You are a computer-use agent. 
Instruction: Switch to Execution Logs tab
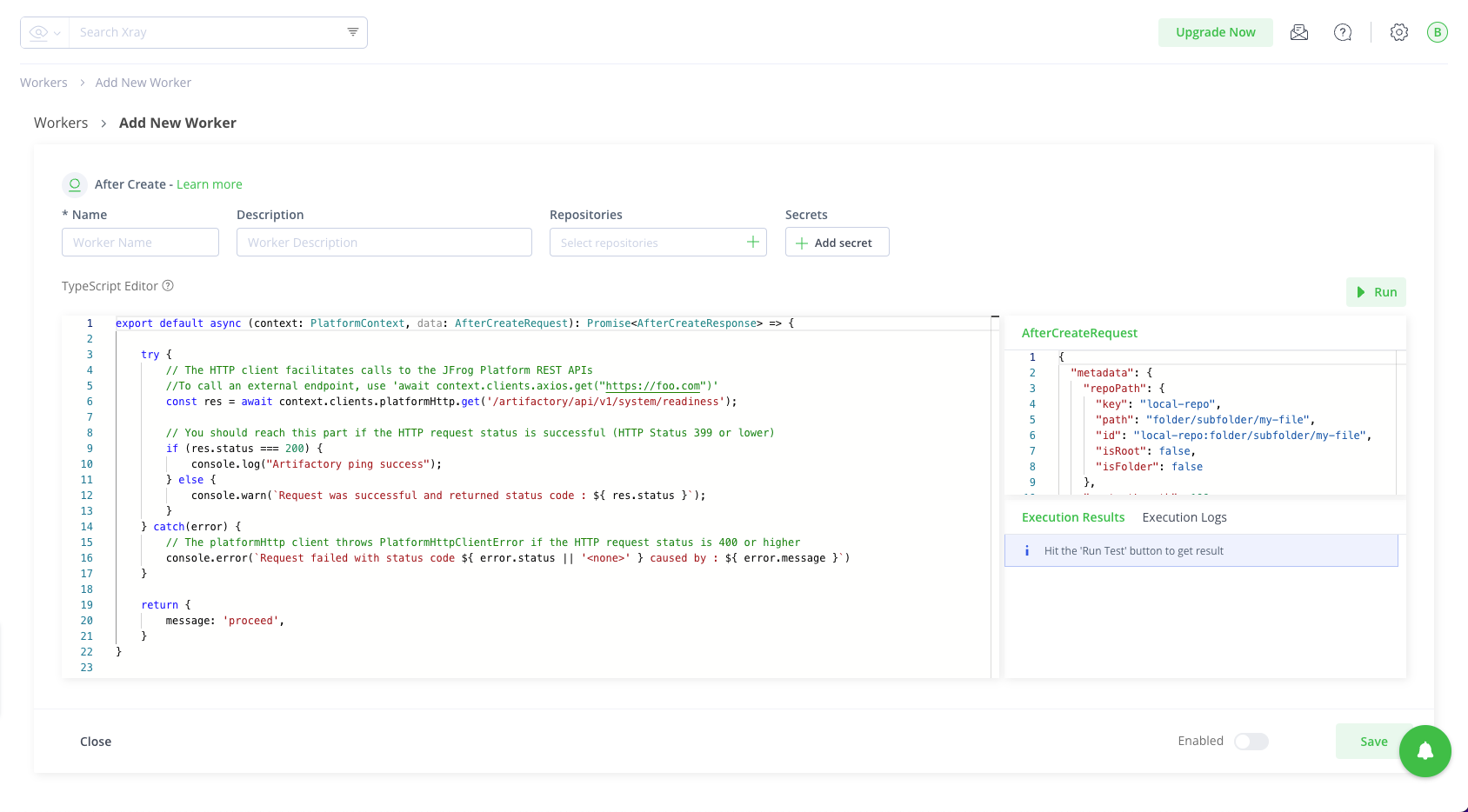coord(1184,517)
